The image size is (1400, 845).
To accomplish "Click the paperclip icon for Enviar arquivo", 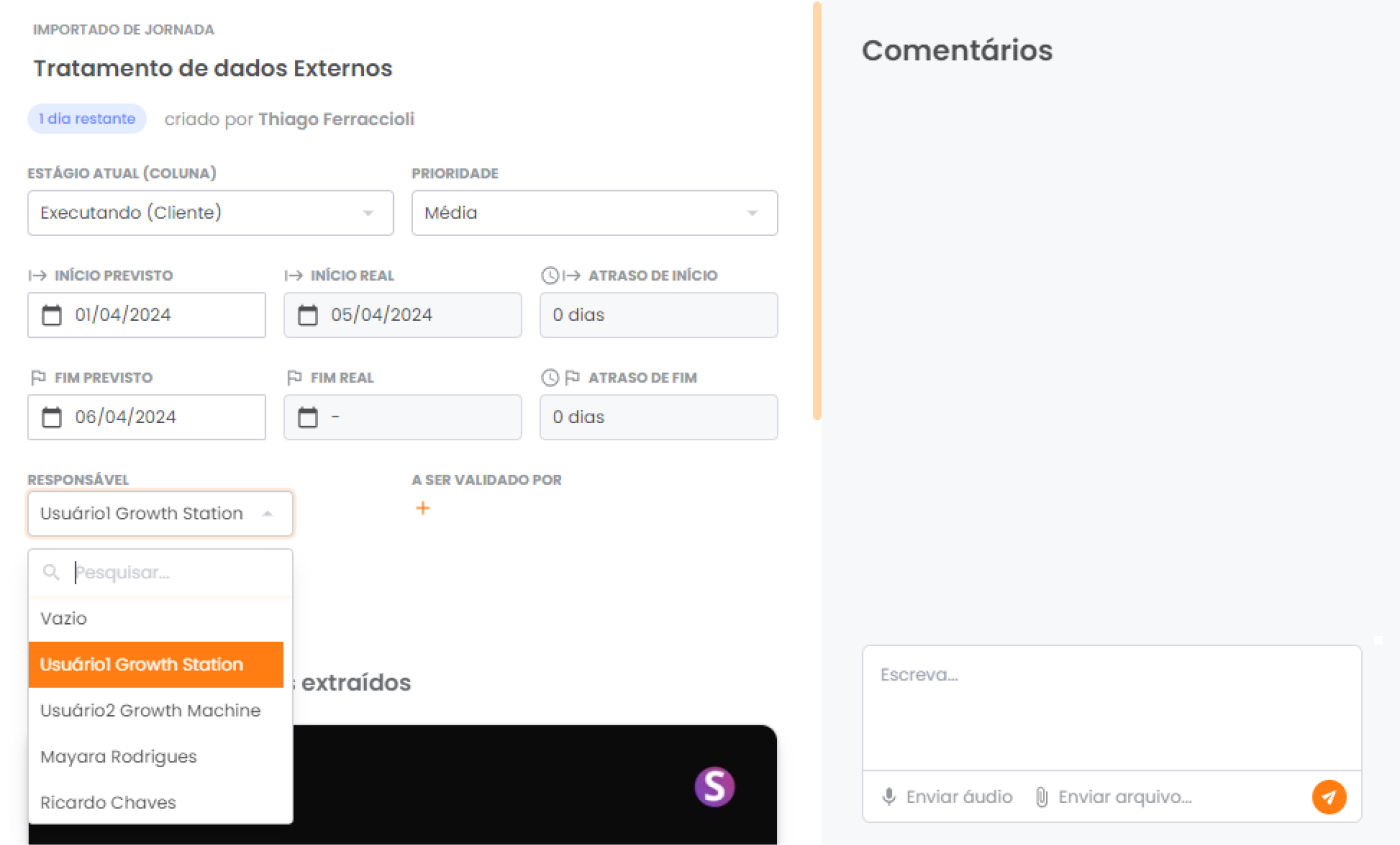I will point(1041,797).
